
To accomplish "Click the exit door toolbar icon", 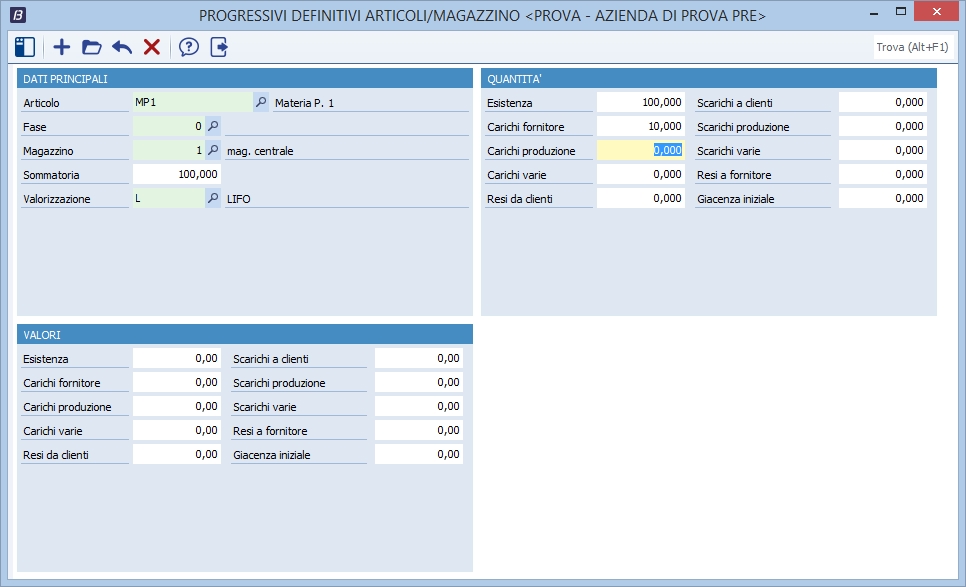I will click(219, 47).
